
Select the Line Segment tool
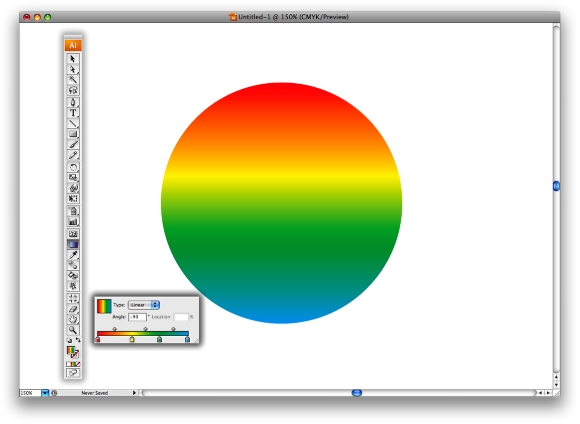73,123
